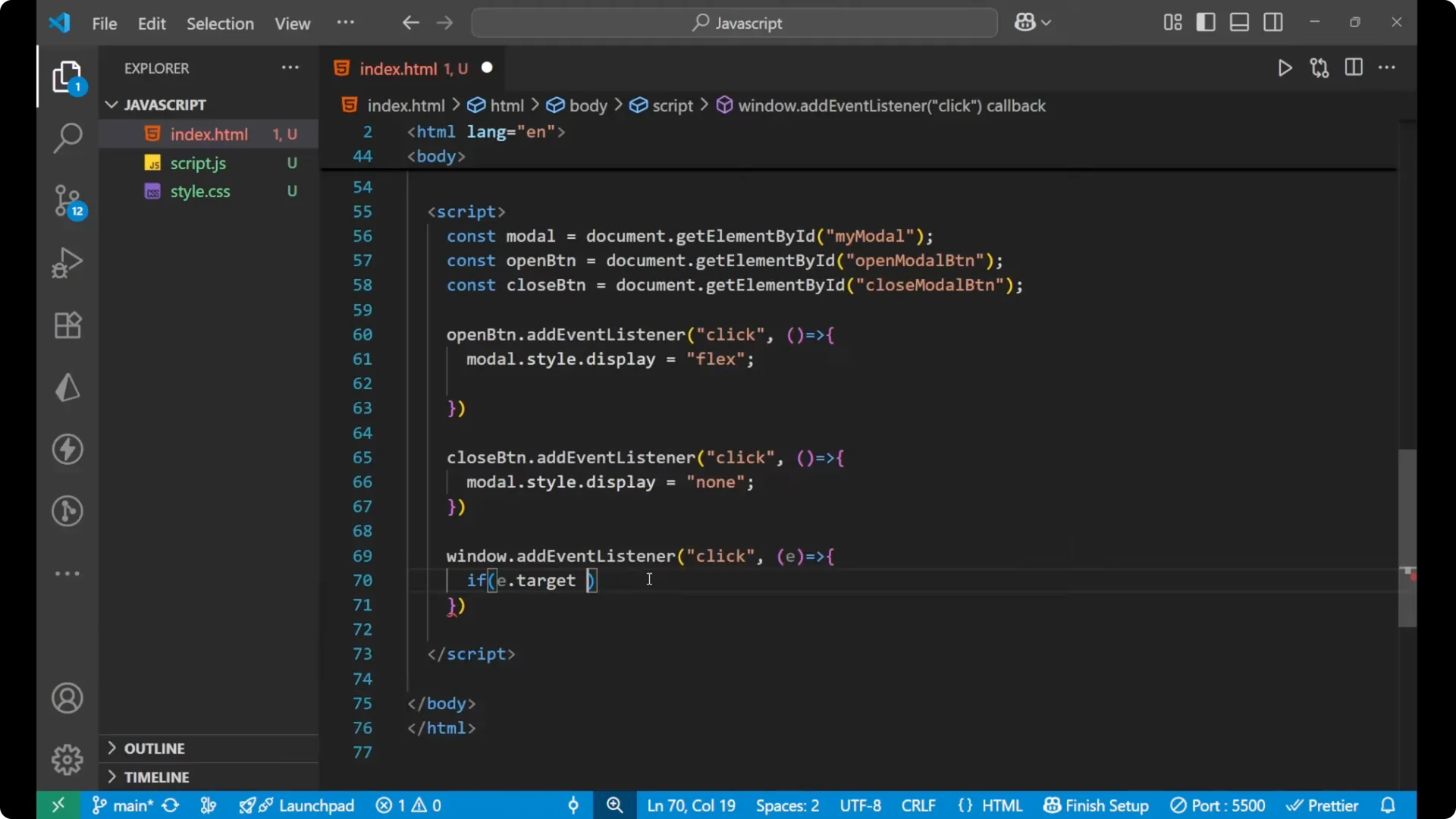Open the Source Control panel
Screen dimensions: 1456x819
(x=67, y=201)
